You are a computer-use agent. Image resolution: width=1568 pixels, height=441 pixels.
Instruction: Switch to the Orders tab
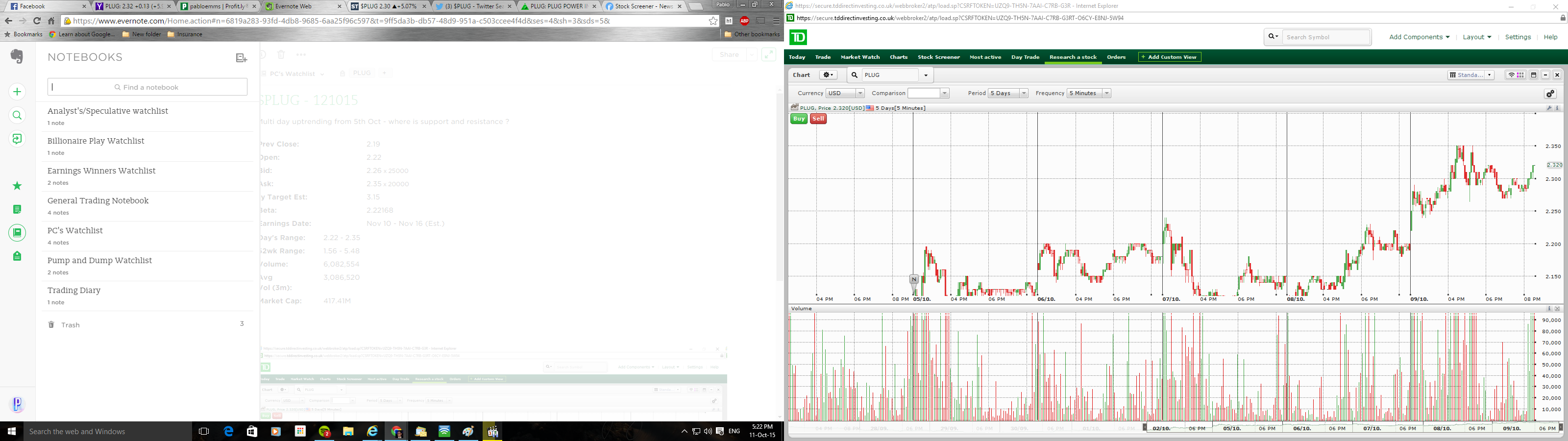pyautogui.click(x=1116, y=57)
